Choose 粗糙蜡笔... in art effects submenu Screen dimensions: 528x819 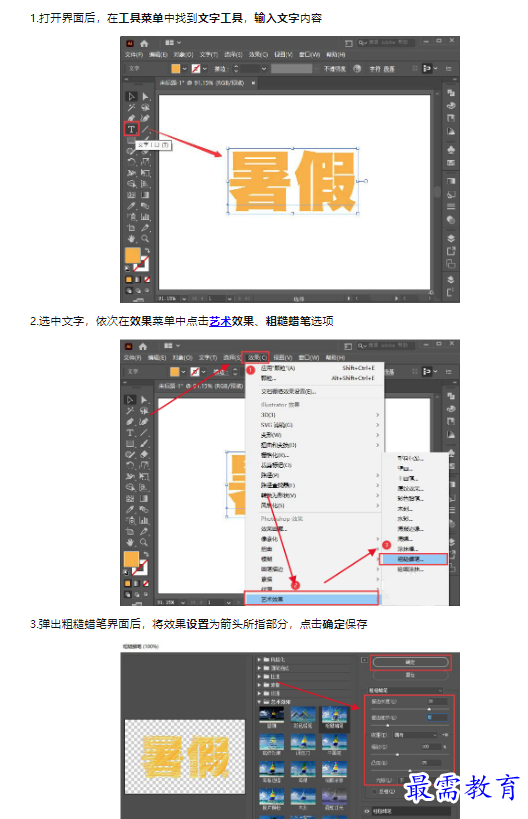tap(414, 559)
